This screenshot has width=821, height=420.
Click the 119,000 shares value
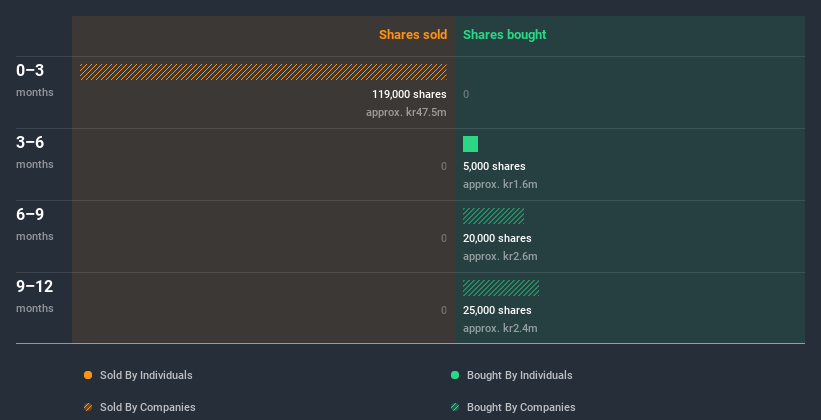coord(409,94)
